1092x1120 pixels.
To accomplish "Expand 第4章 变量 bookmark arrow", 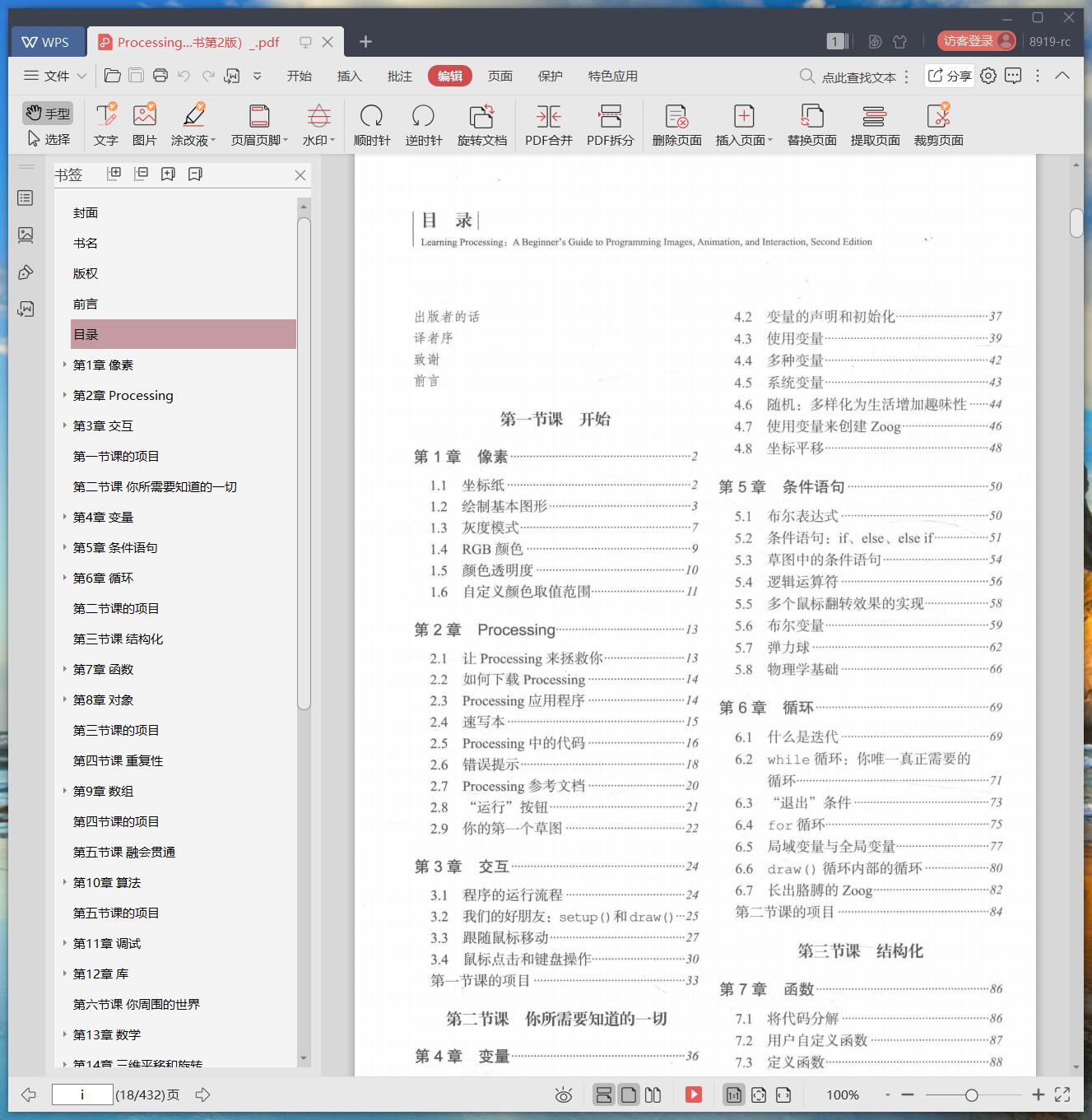I will 65,516.
